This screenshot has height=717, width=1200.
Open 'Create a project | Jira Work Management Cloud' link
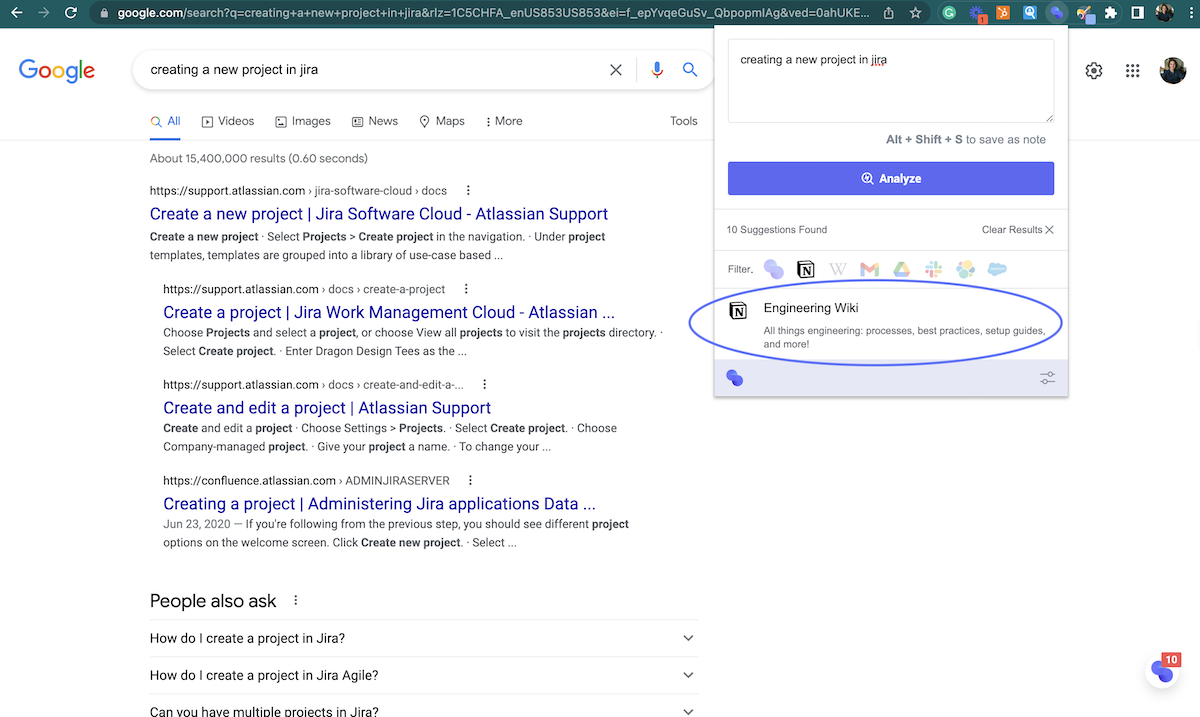389,312
